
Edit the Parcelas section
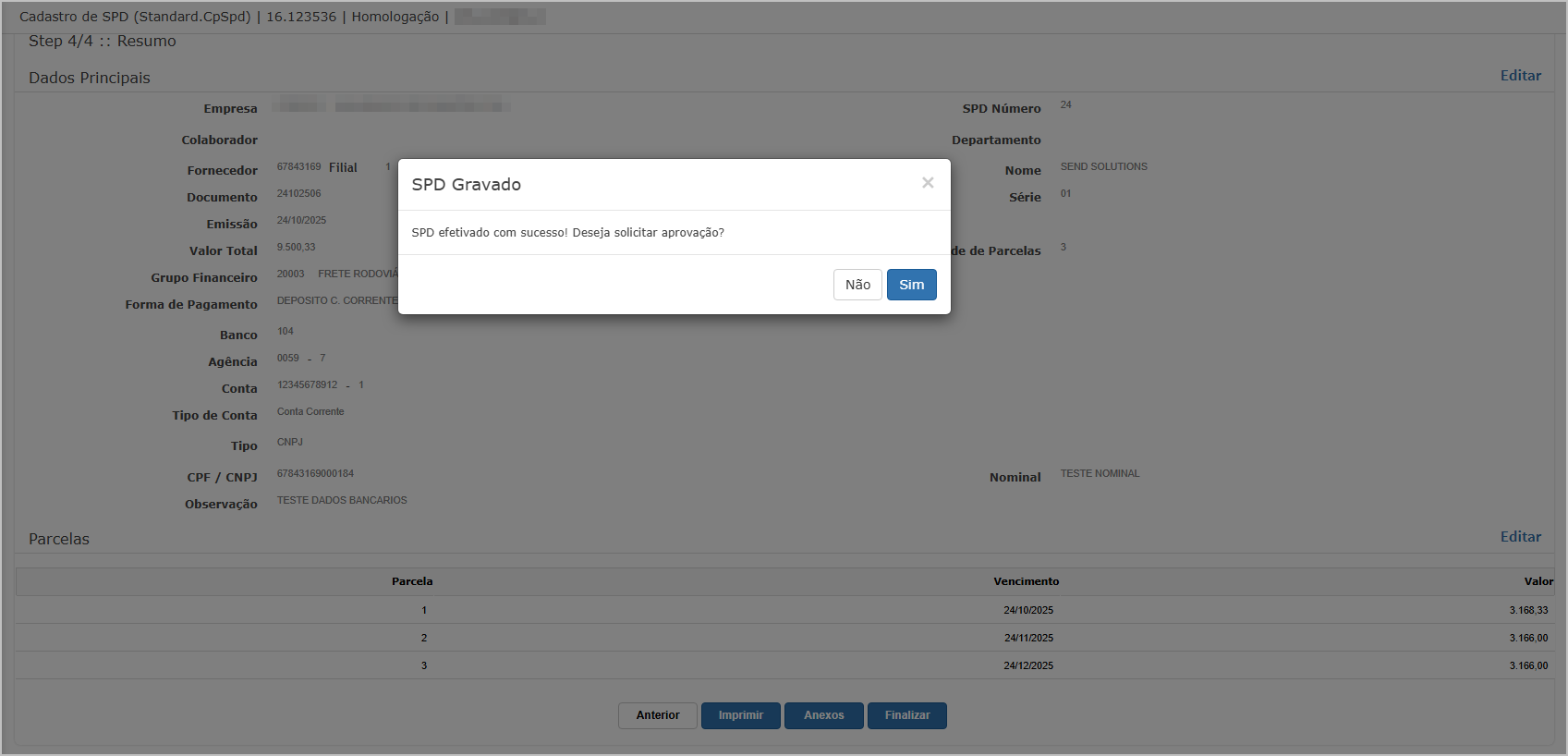pyautogui.click(x=1520, y=537)
